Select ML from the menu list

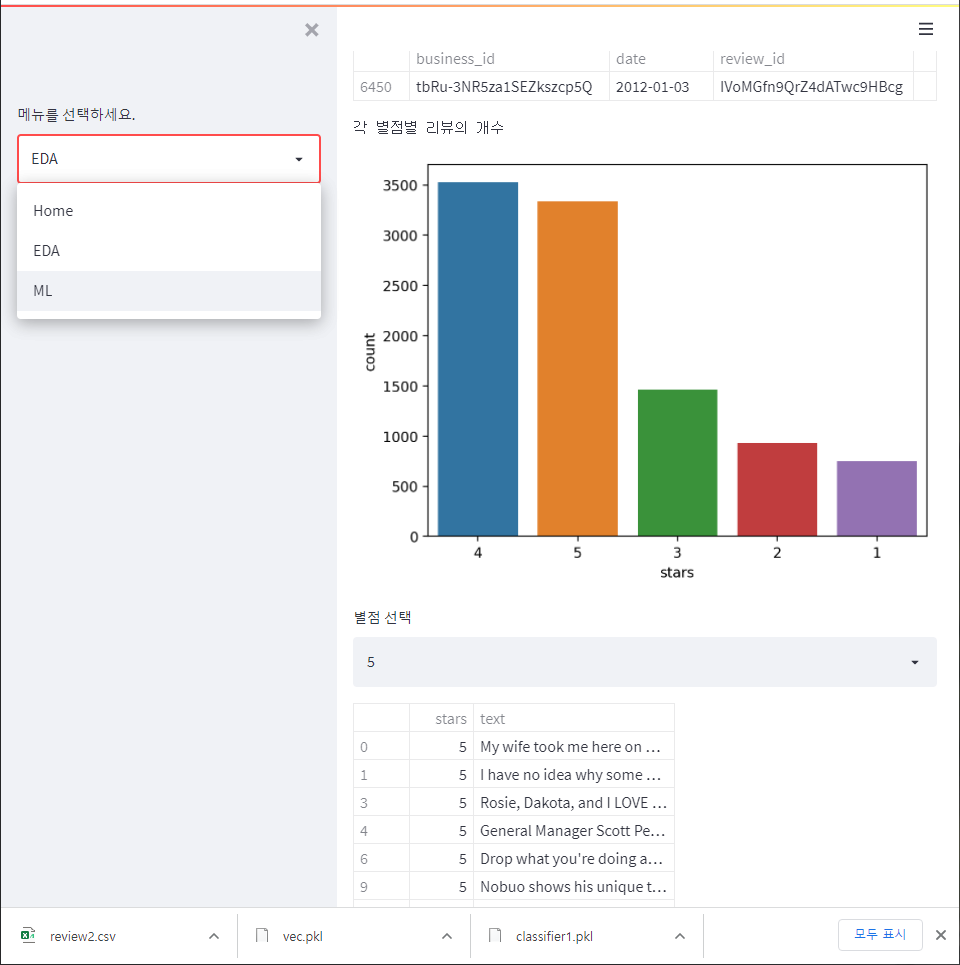tap(169, 290)
